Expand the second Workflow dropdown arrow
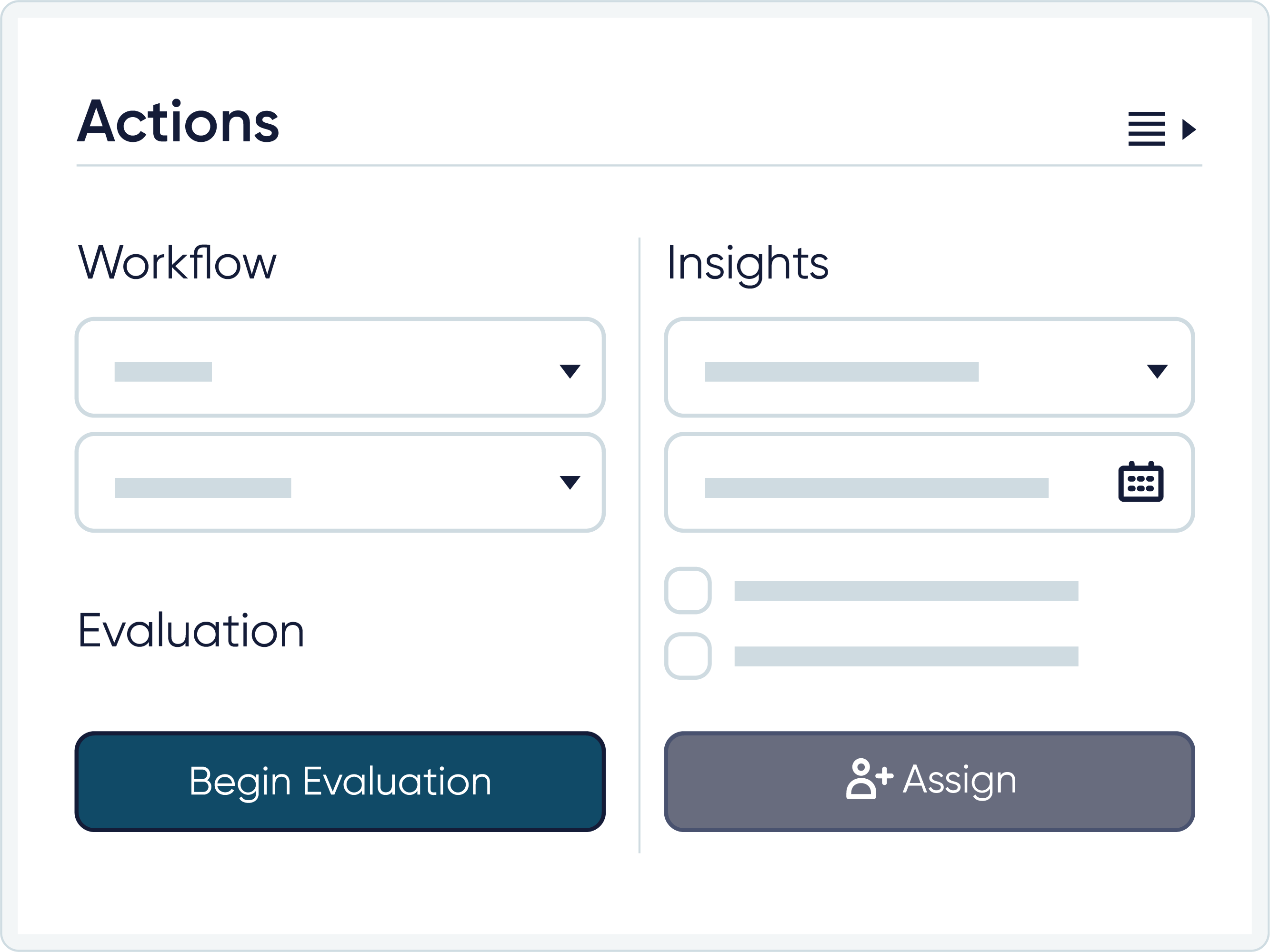 [570, 483]
